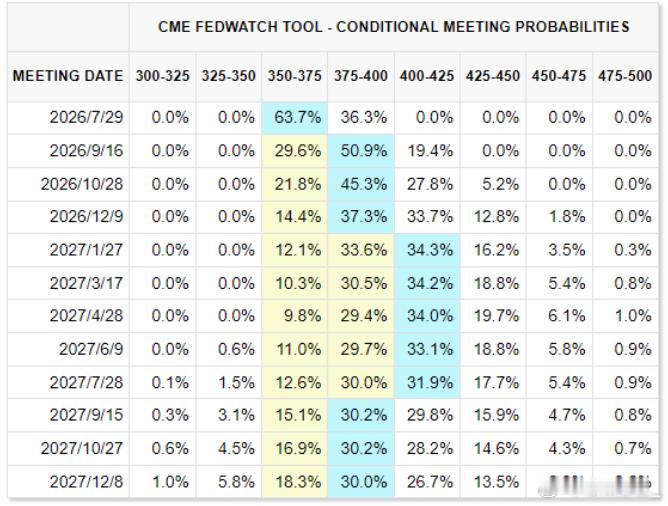The image size is (668, 506).
Task: Click the 300-325 column header
Action: click(x=162, y=76)
